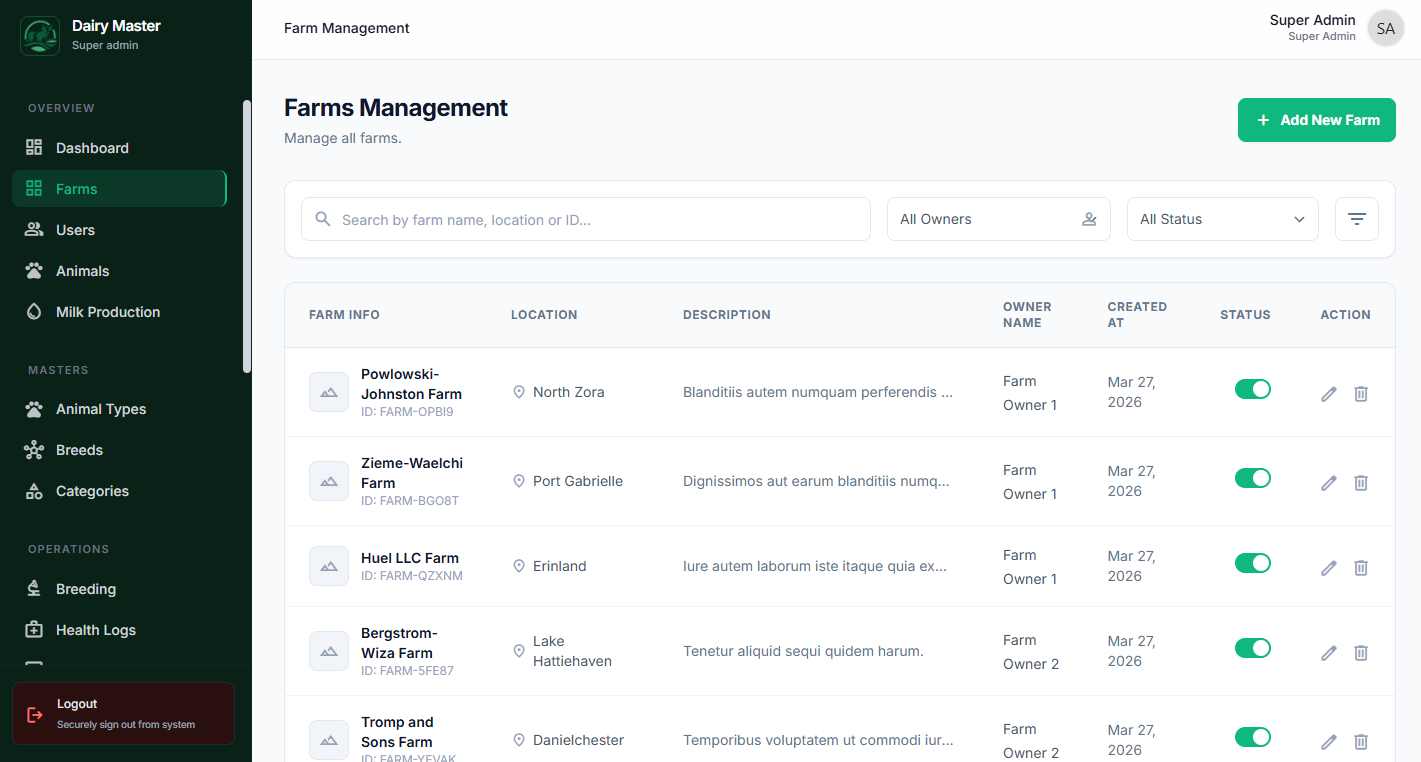This screenshot has height=762, width=1421.
Task: Edit Powlowski-Johnston Farm with pencil icon
Action: (1328, 394)
